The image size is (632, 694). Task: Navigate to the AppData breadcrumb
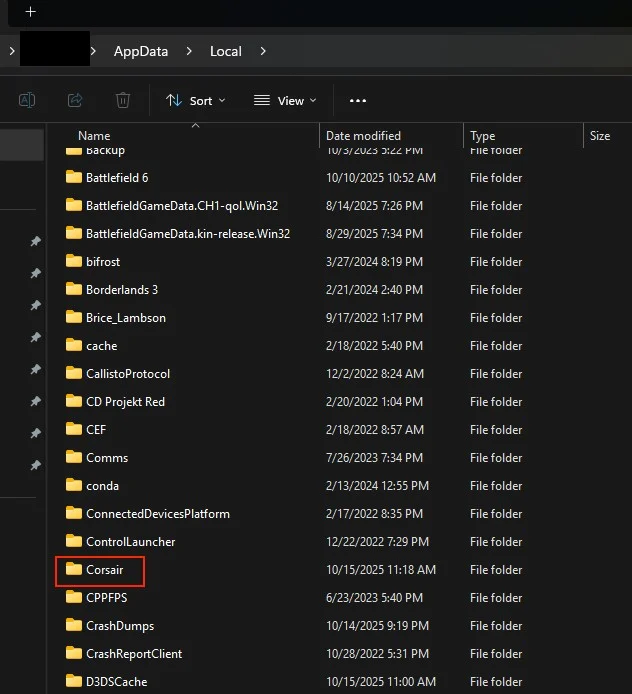[140, 51]
